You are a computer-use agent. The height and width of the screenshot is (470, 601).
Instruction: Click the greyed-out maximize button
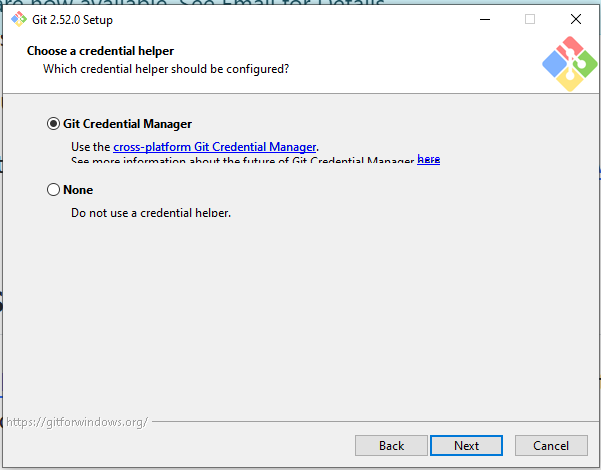[529, 19]
